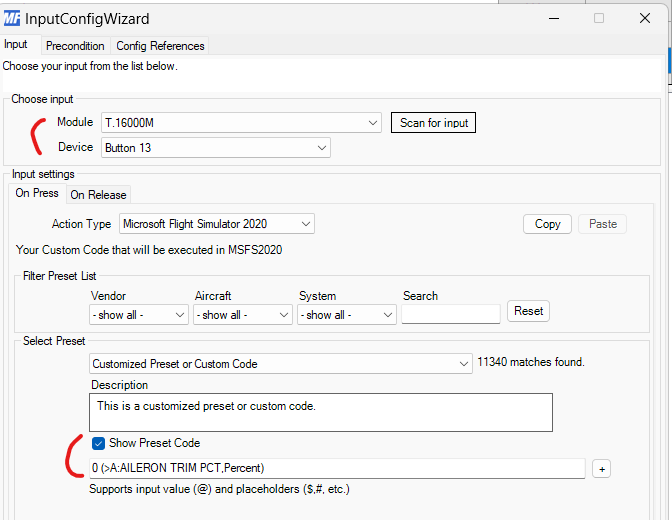Switch to the Config References tab
The height and width of the screenshot is (520, 672).
[x=160, y=46]
